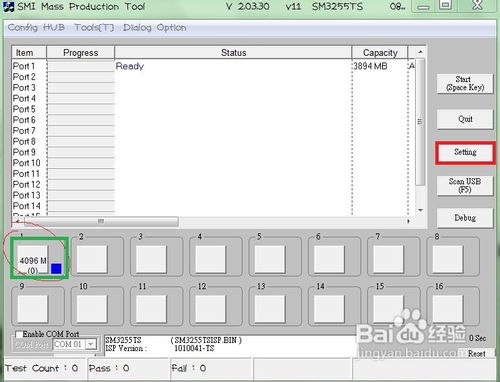Select the Port 8 row
This screenshot has height=382, width=500.
(x=213, y=141)
